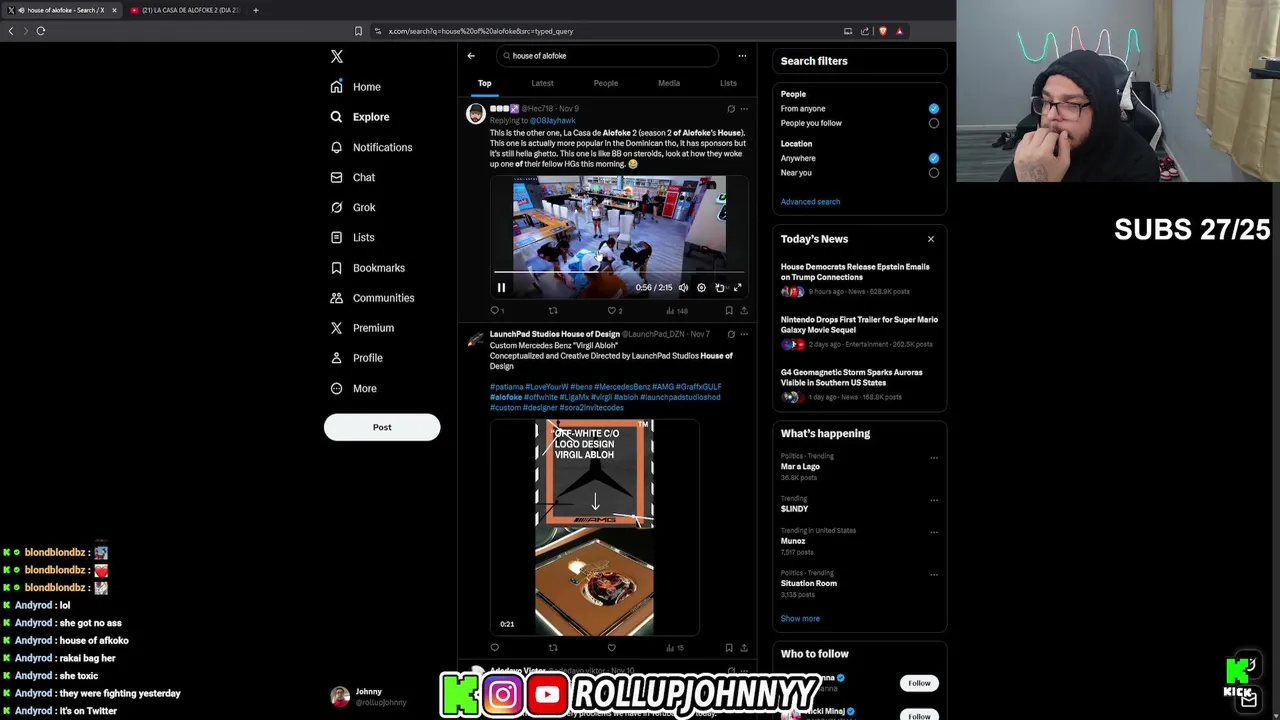Viewport: 1280px width, 720px height.
Task: Bookmark the Hec718 post
Action: pos(729,311)
